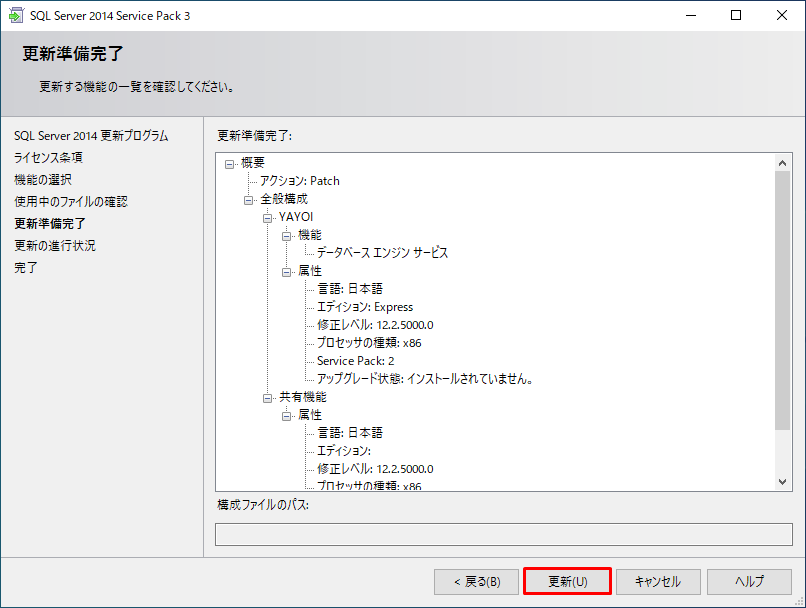Collapse the YAYOI instance node
Viewport: 806px width, 608px height.
tap(267, 218)
